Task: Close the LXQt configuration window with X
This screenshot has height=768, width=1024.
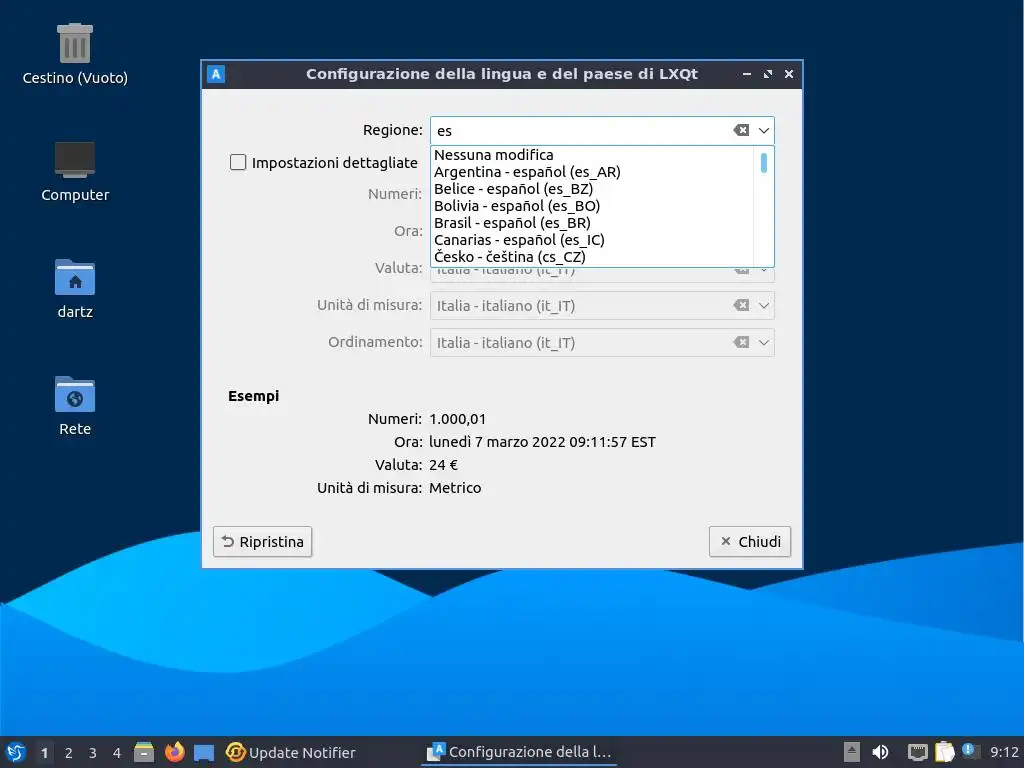Action: click(x=789, y=74)
